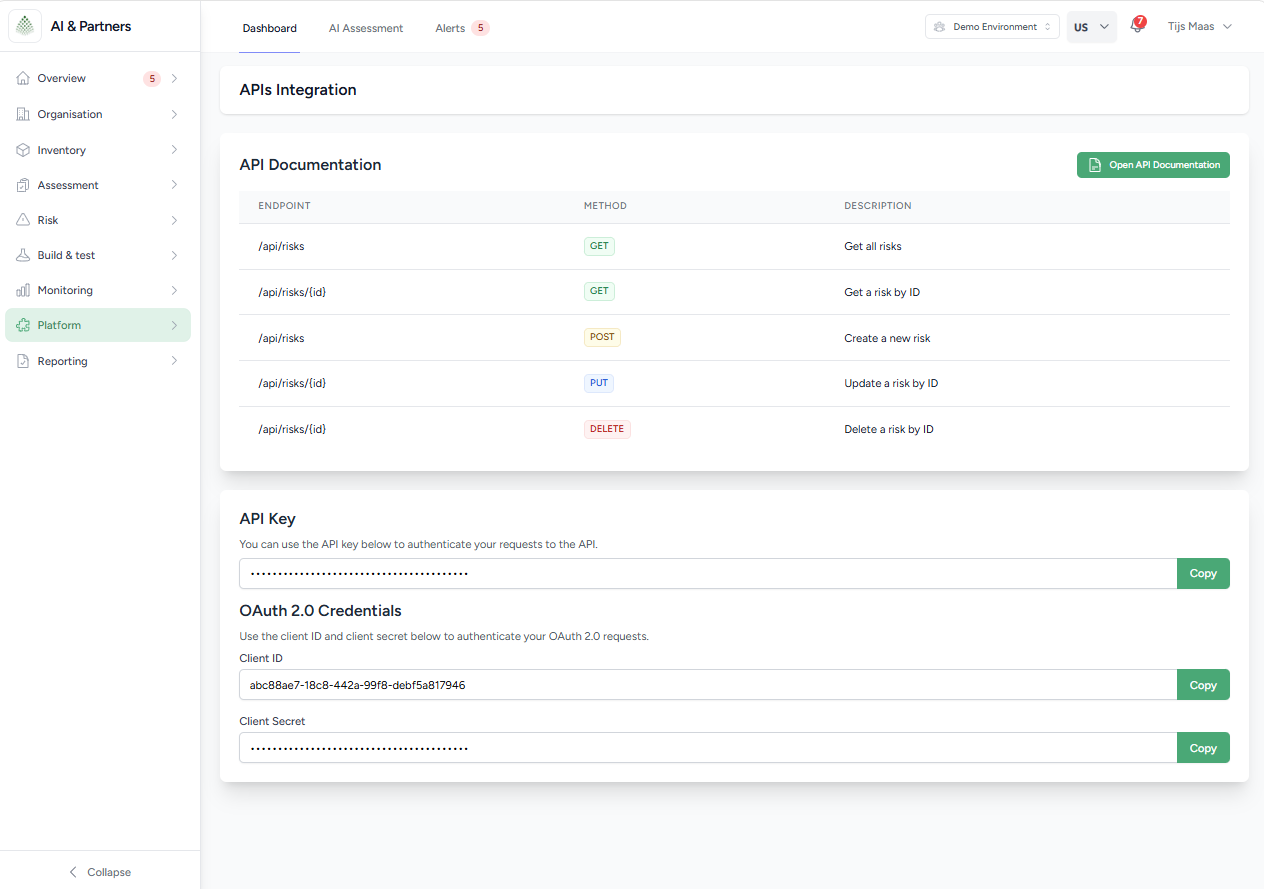Image resolution: width=1264 pixels, height=889 pixels.
Task: Switch to the AI Assessment tab
Action: tap(366, 28)
